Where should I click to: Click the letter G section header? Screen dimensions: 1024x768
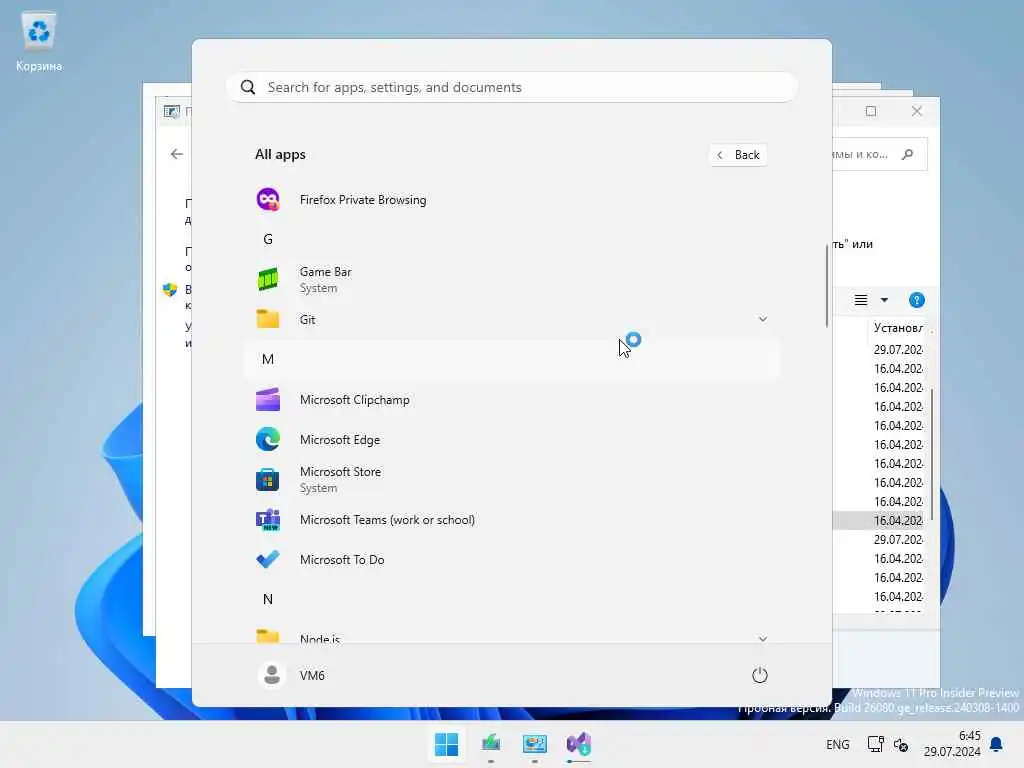point(268,240)
